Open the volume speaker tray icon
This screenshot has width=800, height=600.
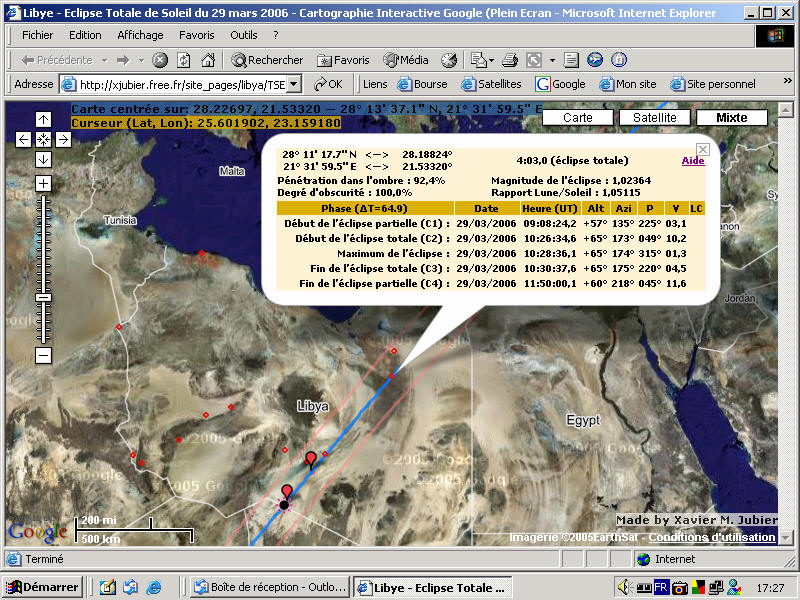623,587
